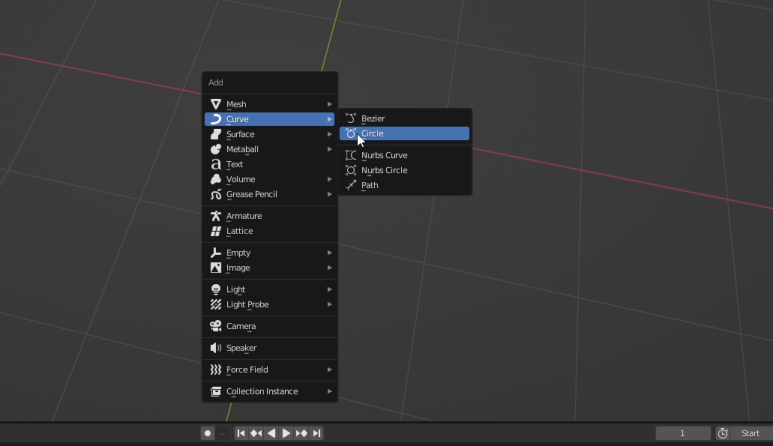Open the Collection Instance submenu
Viewport: 773px width, 446px height.
point(270,391)
